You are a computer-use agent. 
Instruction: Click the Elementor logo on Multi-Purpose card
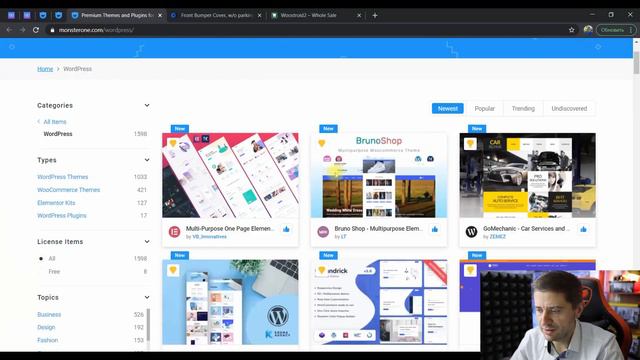[174, 232]
